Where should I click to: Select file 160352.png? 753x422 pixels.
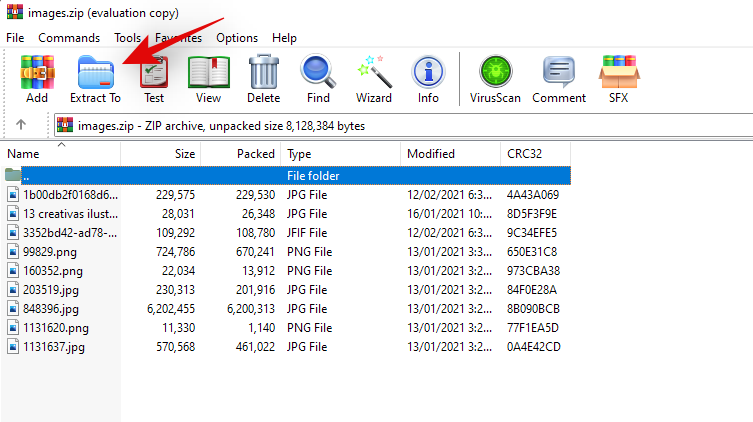tap(53, 271)
